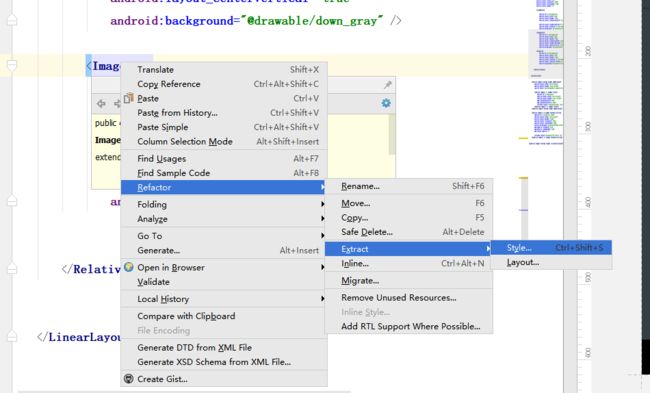The height and width of the screenshot is (393, 650).
Task: Choose Validate in context menu
Action: click(224, 281)
